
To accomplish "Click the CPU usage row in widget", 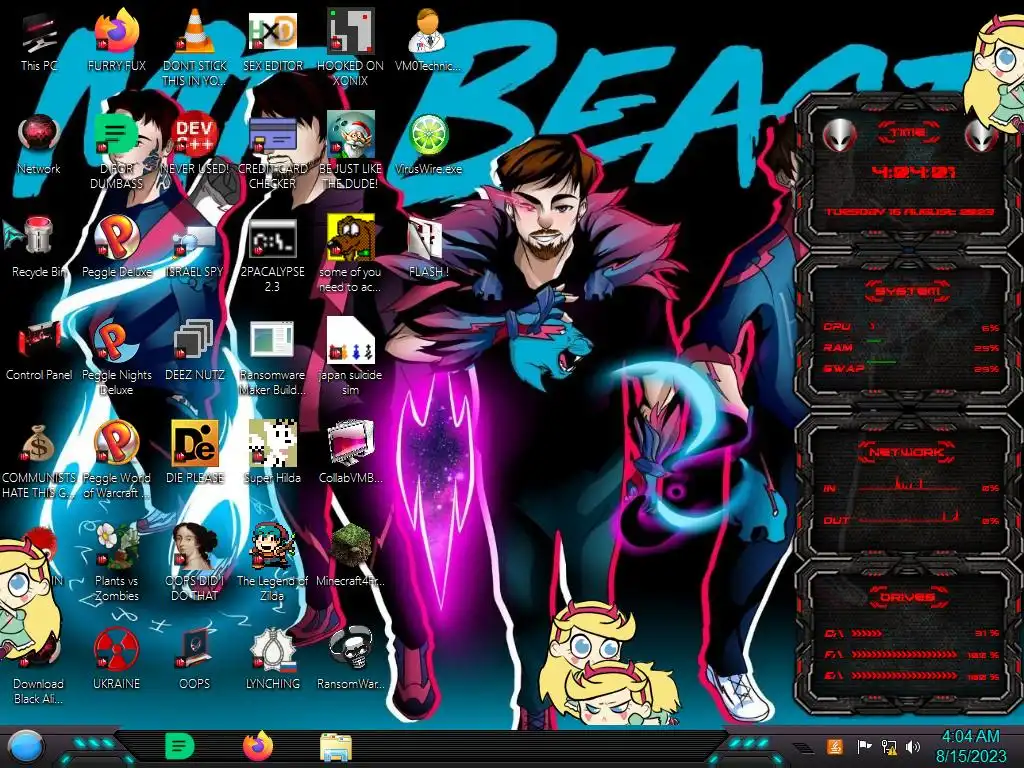I will tap(912, 327).
